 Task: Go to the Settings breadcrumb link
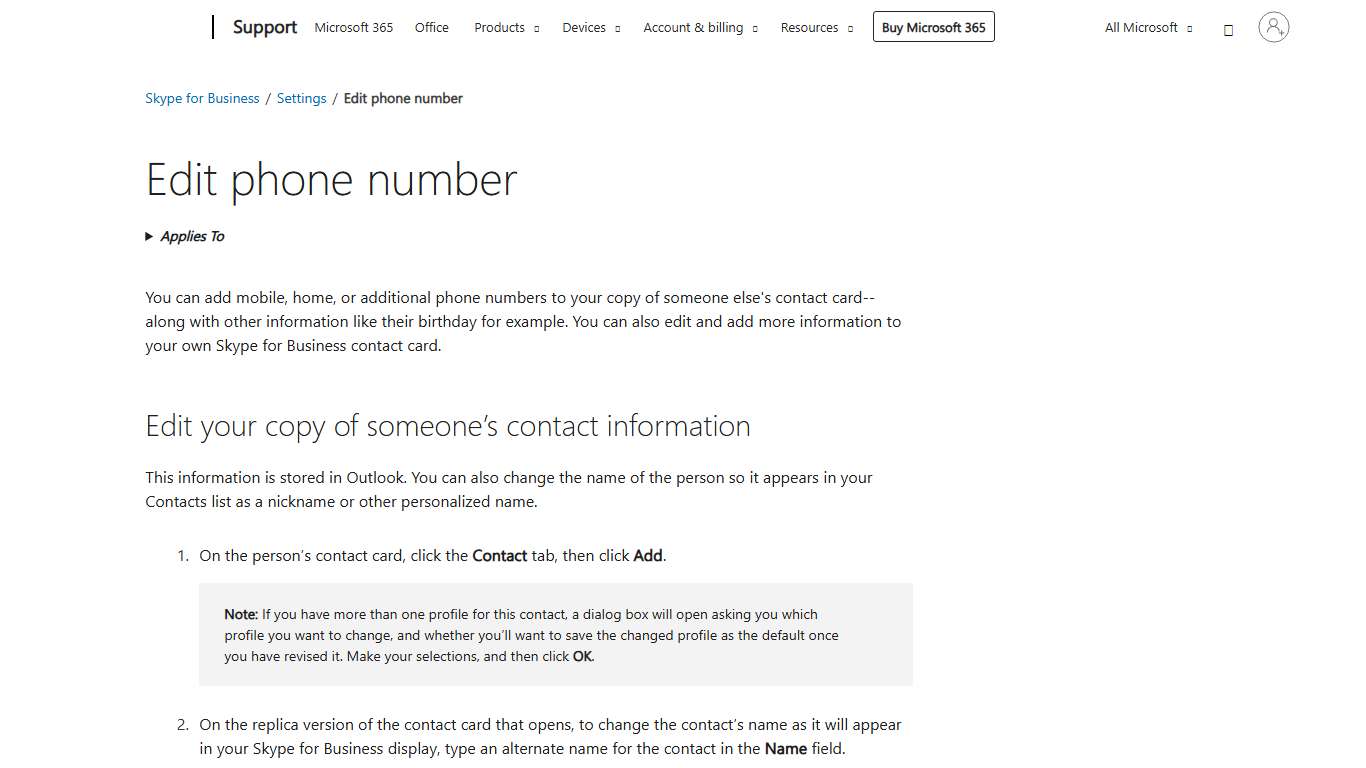(x=301, y=98)
